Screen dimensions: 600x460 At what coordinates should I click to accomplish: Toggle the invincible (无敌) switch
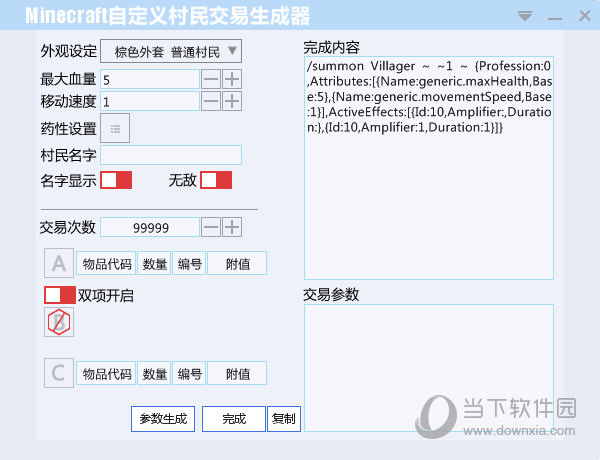point(216,180)
